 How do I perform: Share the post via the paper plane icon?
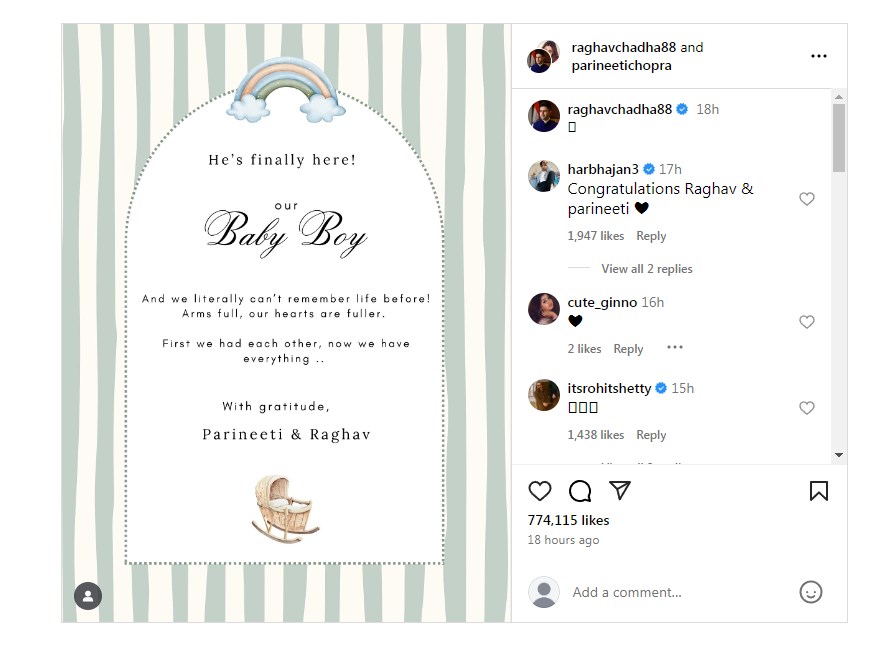click(x=620, y=490)
